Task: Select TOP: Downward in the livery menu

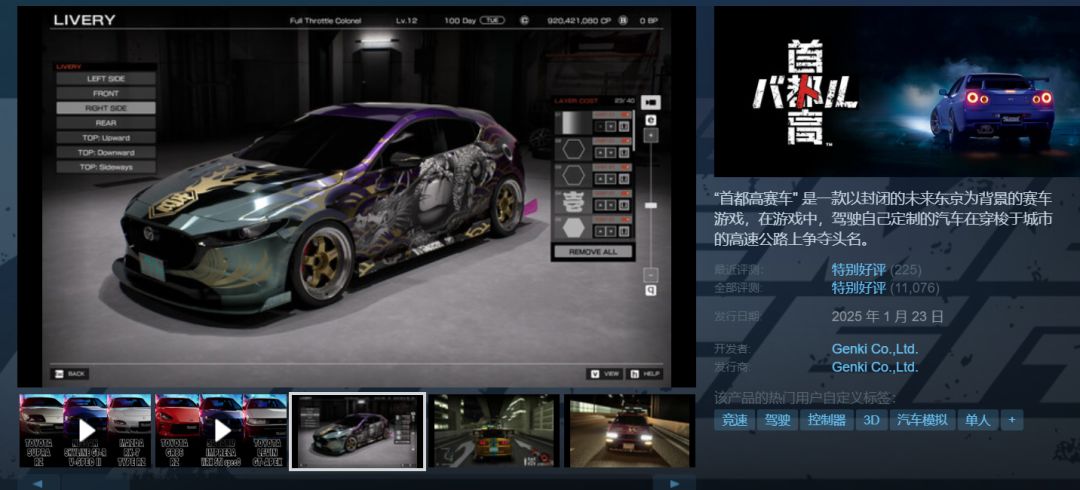Action: [106, 152]
